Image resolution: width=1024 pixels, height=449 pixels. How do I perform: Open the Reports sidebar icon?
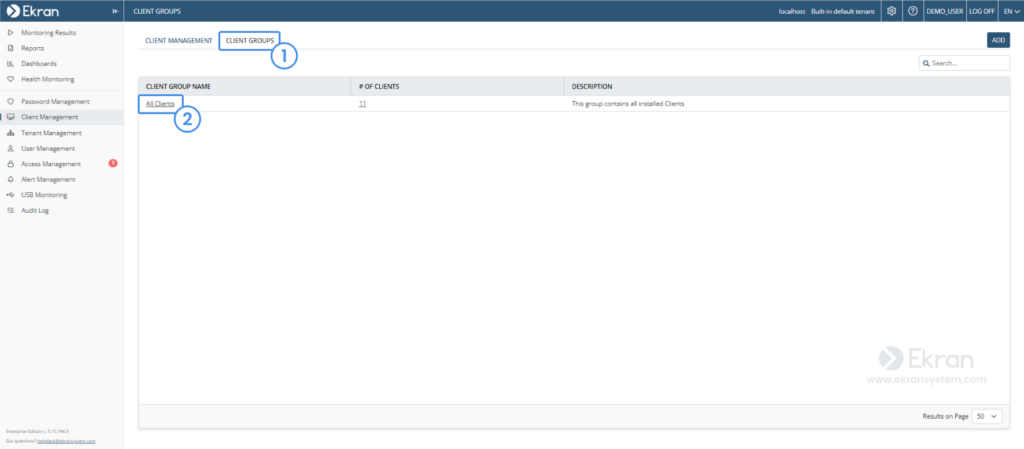(10, 48)
